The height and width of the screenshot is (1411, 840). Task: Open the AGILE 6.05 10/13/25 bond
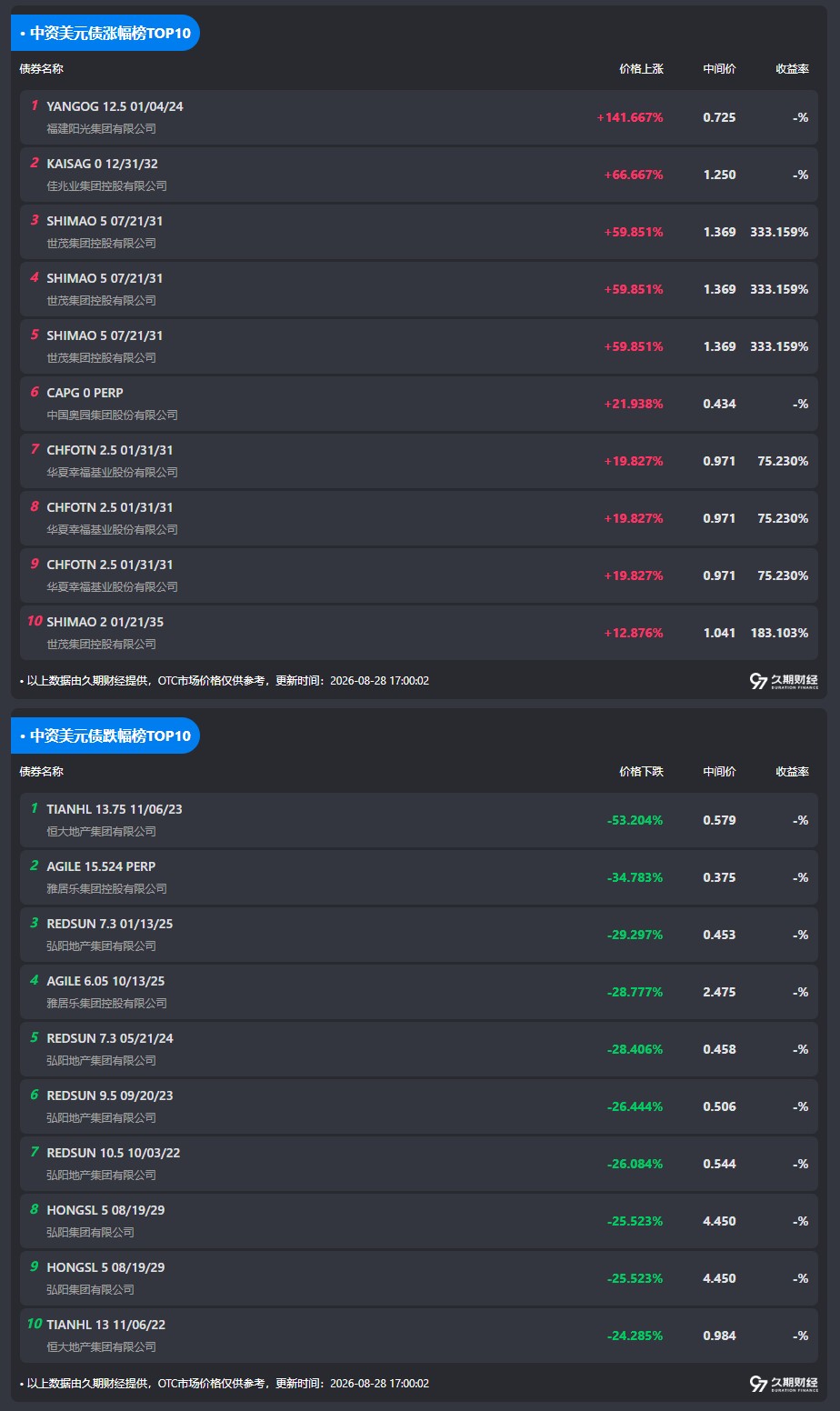(x=419, y=992)
